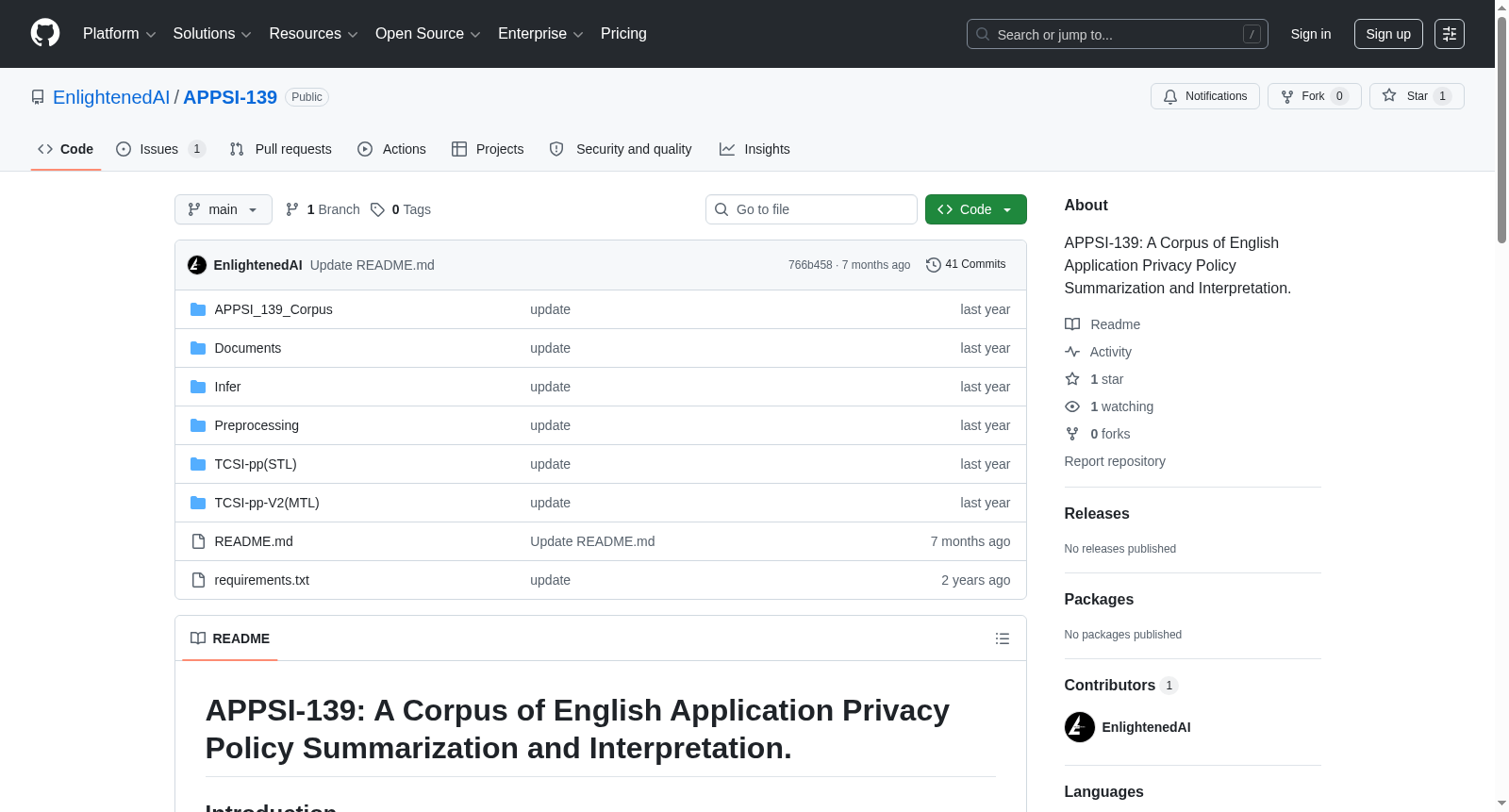1509x812 pixels.
Task: Click the Documents folder icon
Action: pyautogui.click(x=198, y=348)
